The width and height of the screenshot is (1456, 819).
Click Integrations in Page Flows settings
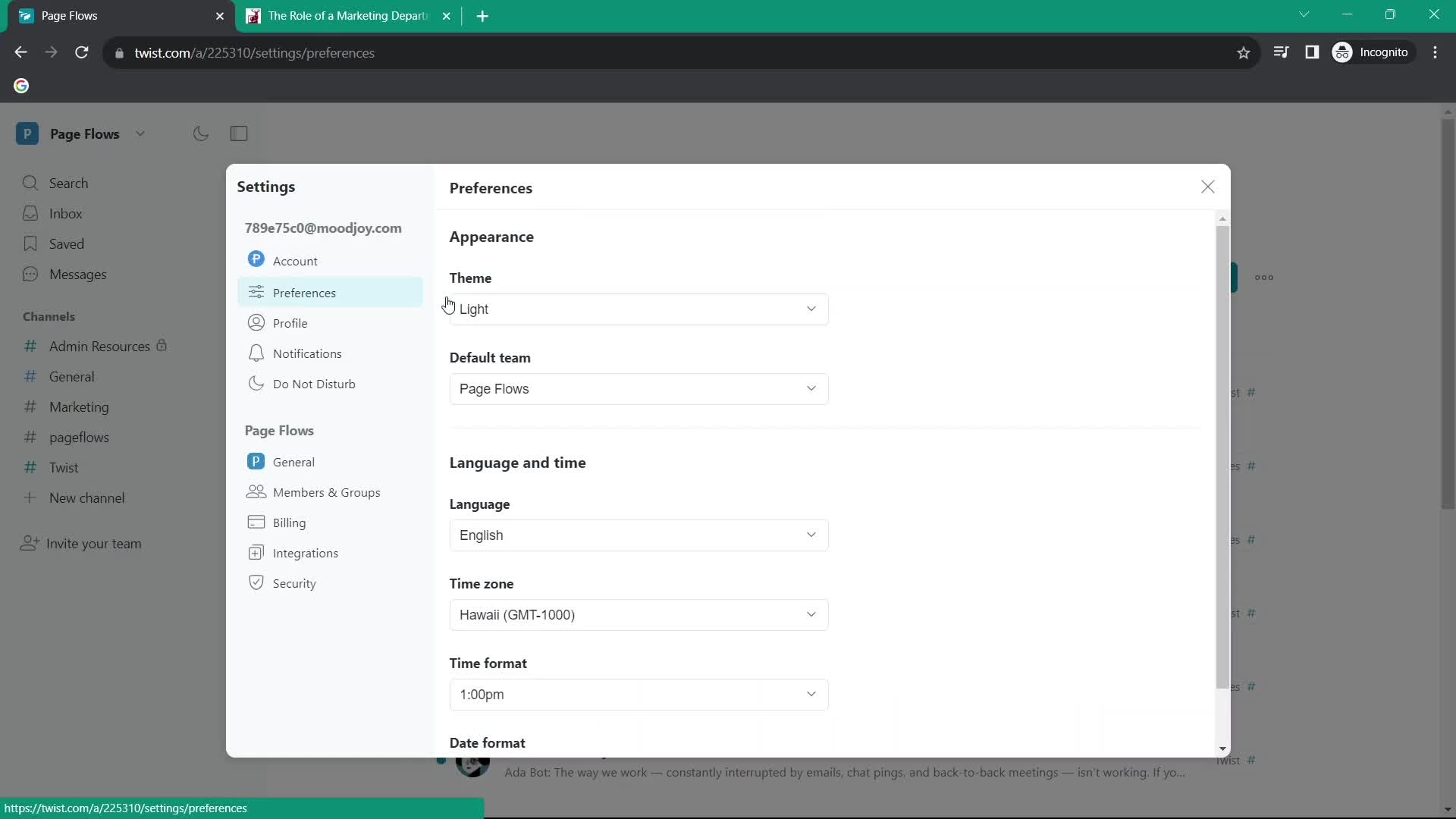click(305, 552)
